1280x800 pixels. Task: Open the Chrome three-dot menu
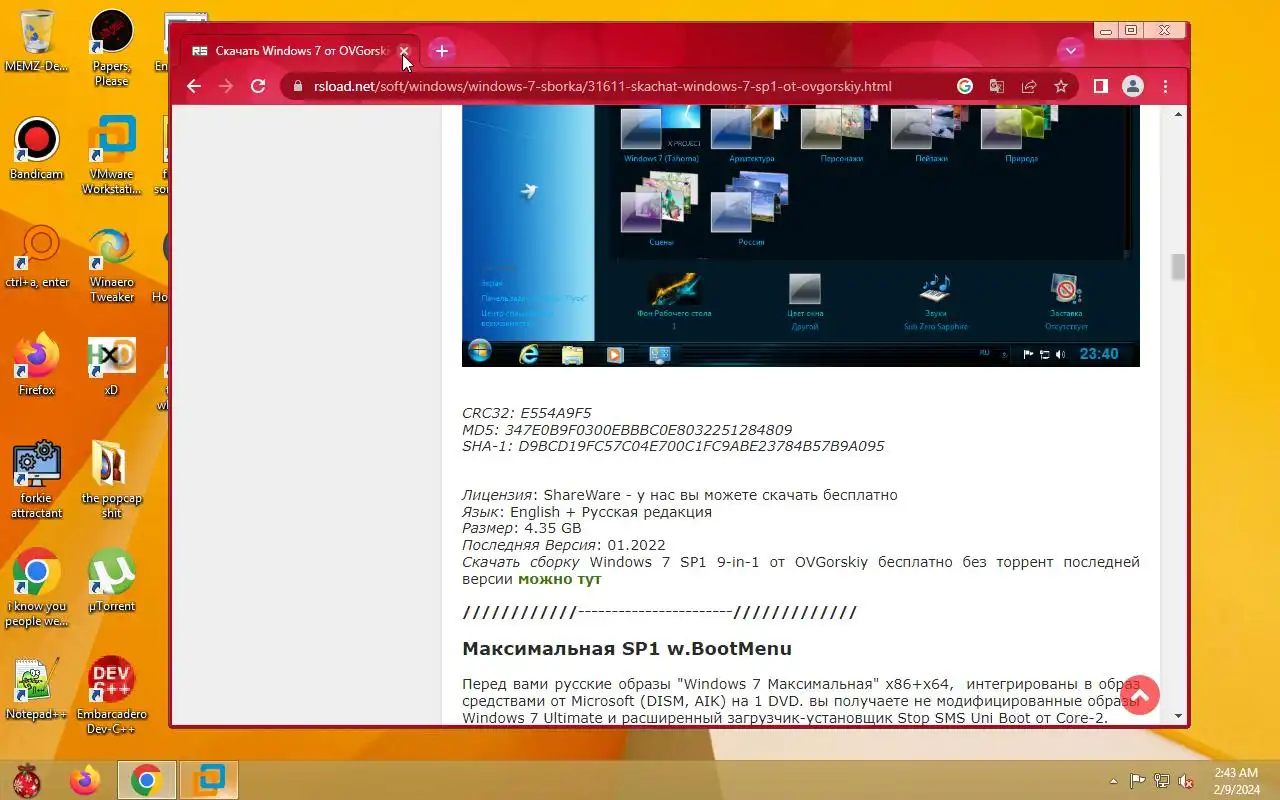pos(1165,86)
